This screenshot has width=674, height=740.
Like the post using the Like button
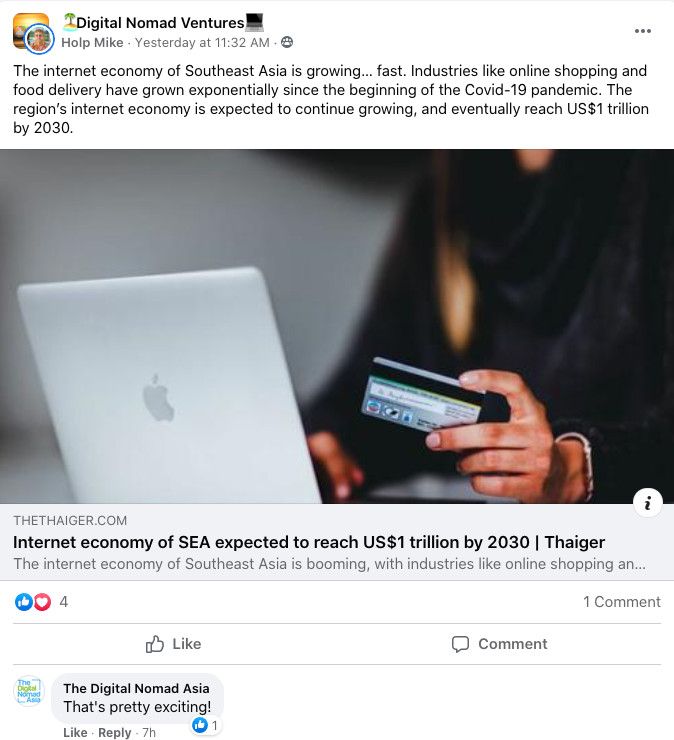(173, 644)
